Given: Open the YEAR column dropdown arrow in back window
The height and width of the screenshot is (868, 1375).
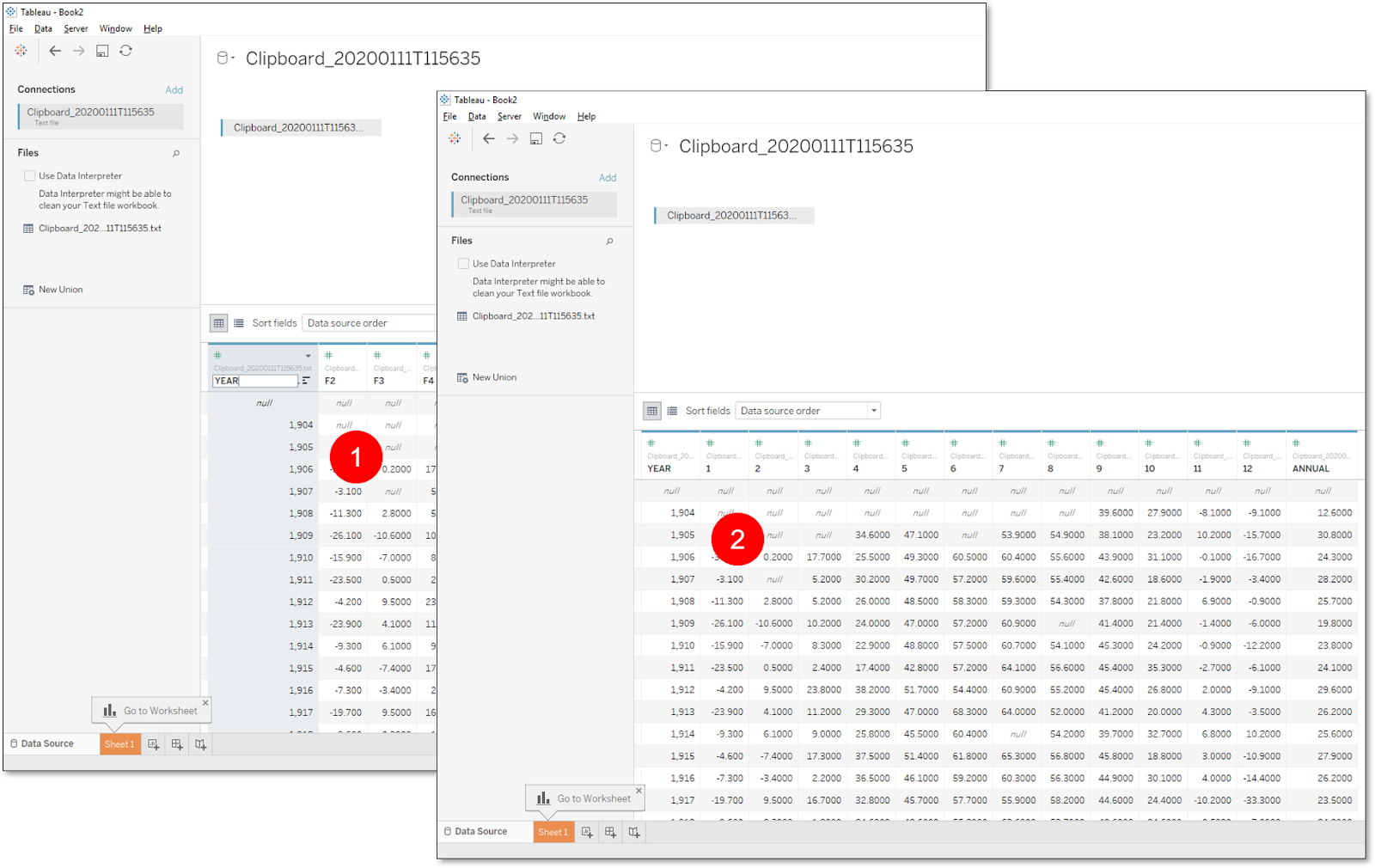Looking at the screenshot, I should click(x=308, y=356).
